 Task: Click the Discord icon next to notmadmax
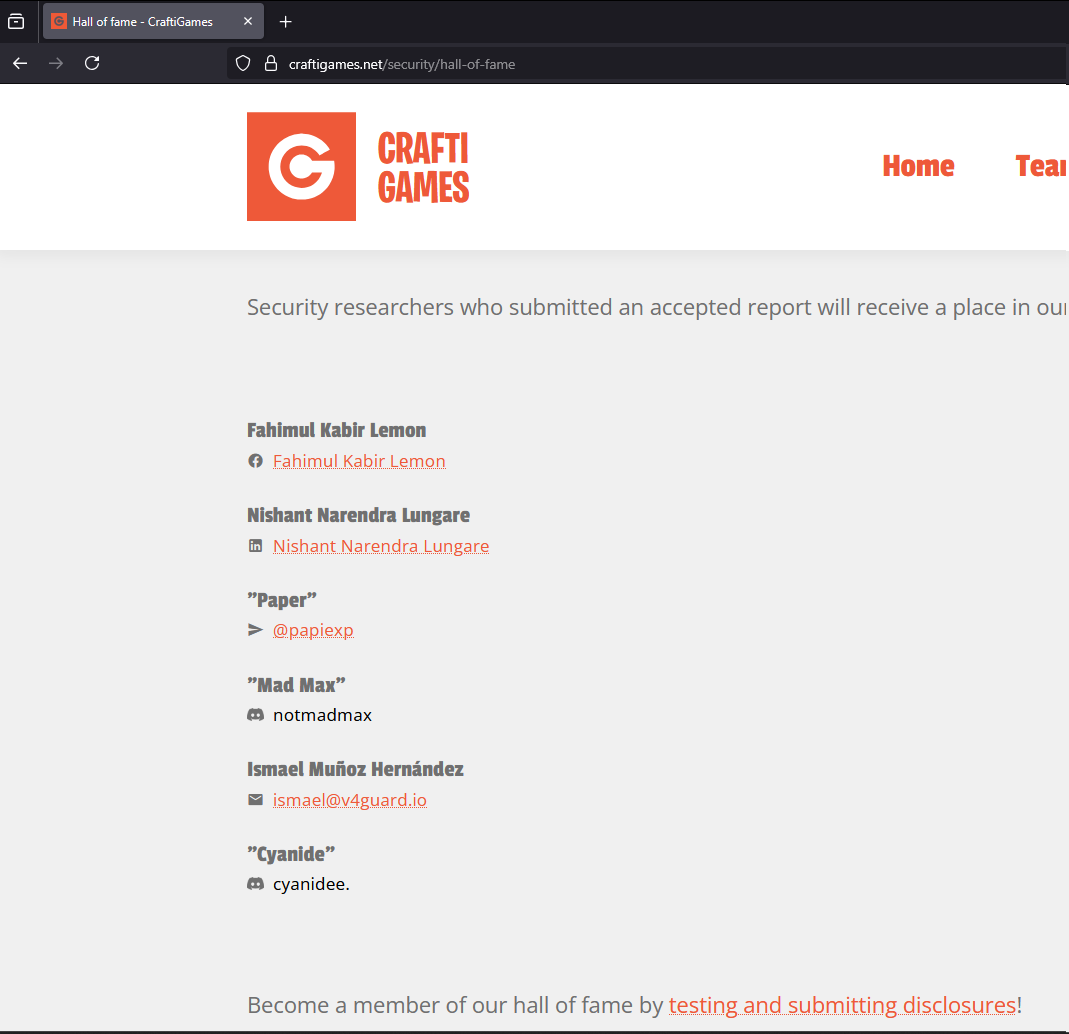pyautogui.click(x=256, y=715)
